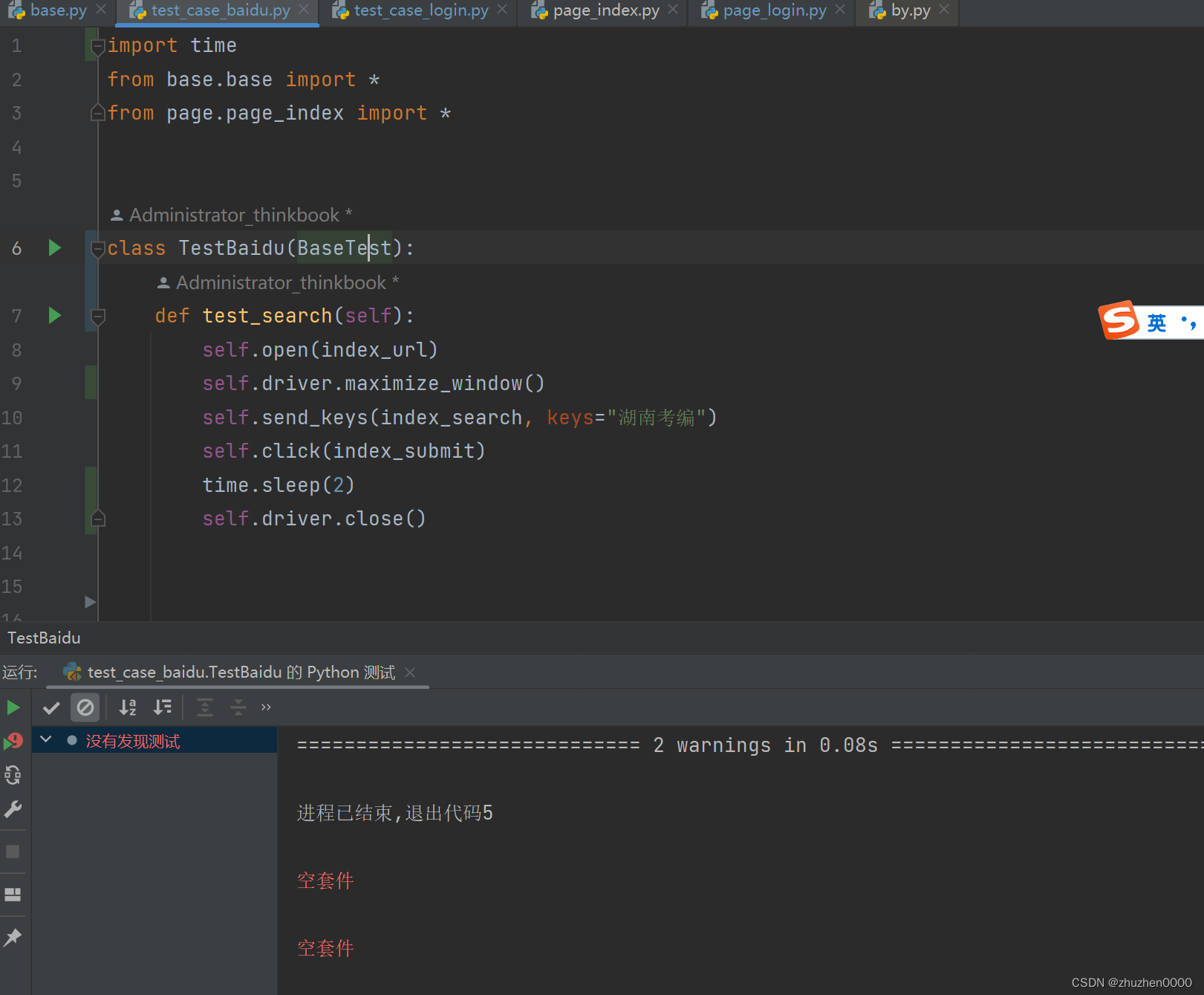The width and height of the screenshot is (1204, 995).
Task: Pin the test run tab
Action: tap(13, 937)
